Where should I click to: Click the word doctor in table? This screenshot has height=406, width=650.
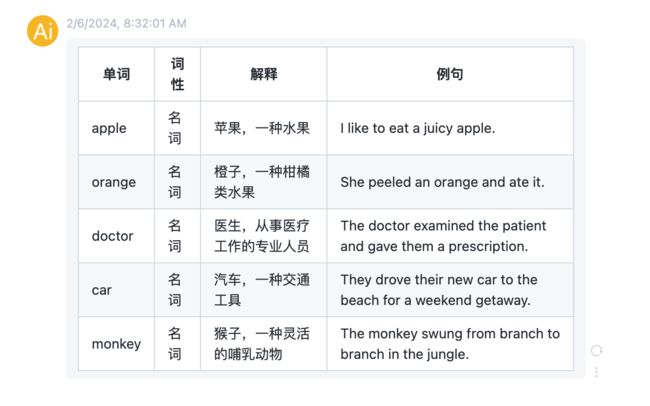point(112,236)
